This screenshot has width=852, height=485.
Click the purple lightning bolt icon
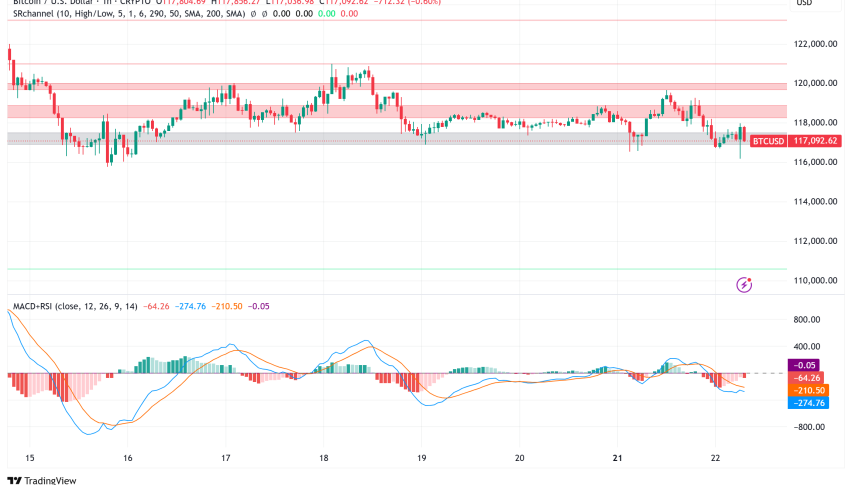[x=744, y=285]
